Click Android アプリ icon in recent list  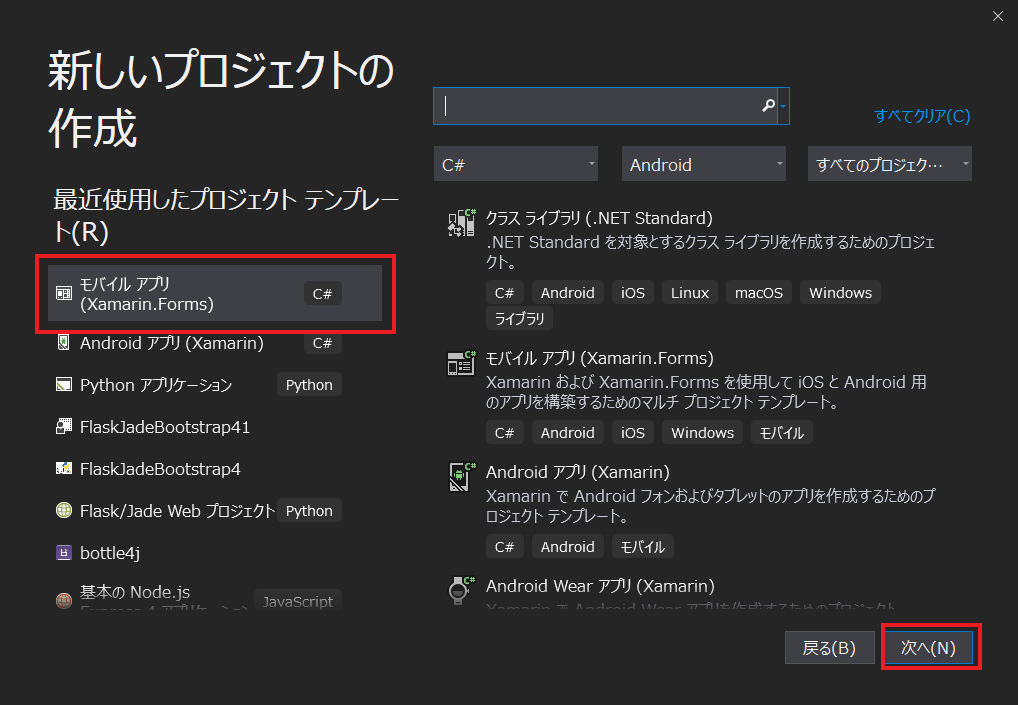64,342
